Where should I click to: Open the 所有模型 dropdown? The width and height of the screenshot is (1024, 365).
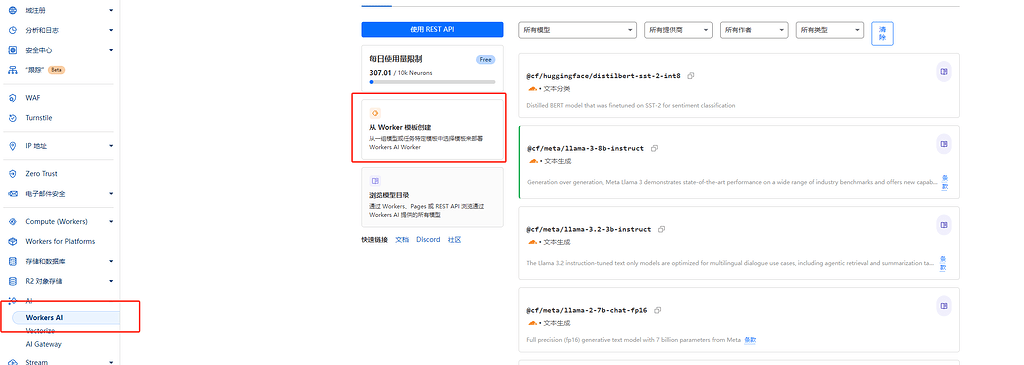pyautogui.click(x=577, y=30)
